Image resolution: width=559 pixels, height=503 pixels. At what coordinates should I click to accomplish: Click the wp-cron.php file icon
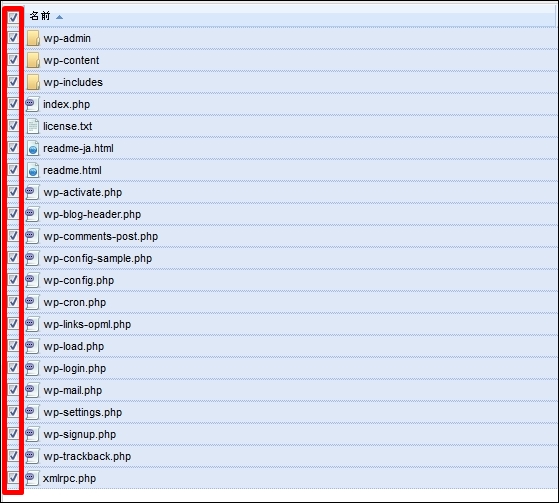pyautogui.click(x=32, y=303)
